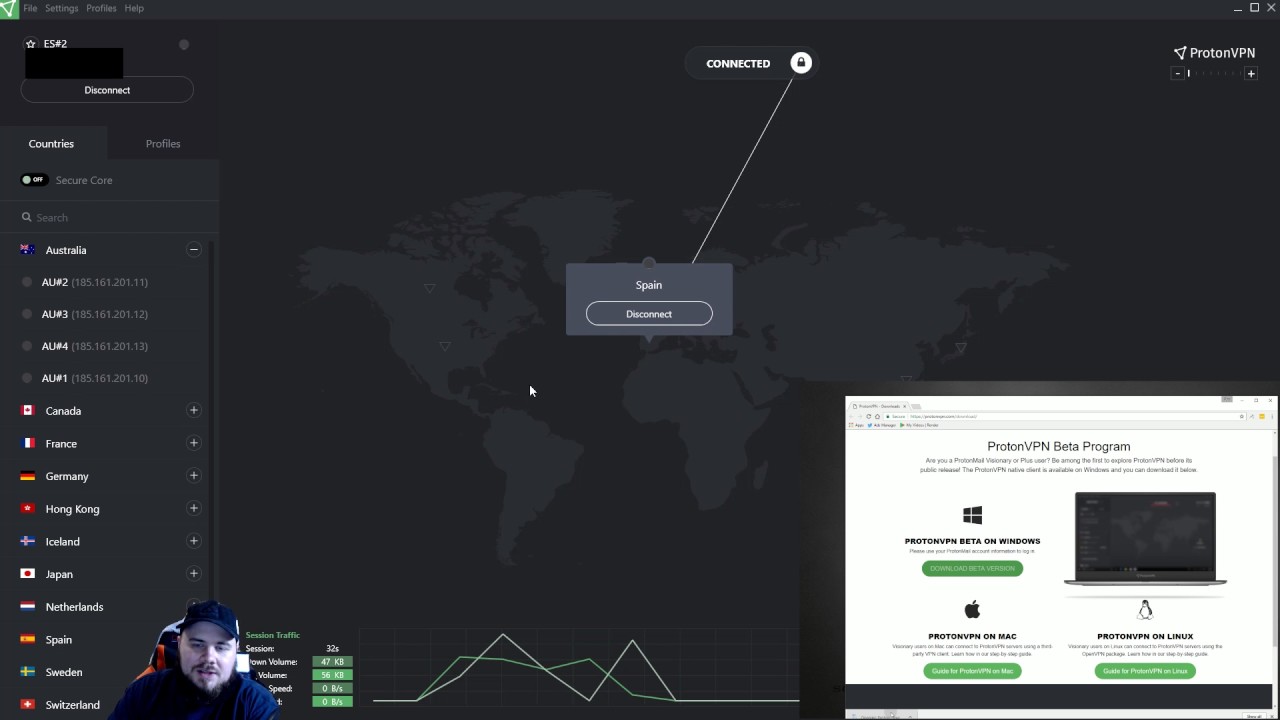1280x720 pixels.
Task: Click the CONNECTED status badge
Action: click(x=751, y=63)
